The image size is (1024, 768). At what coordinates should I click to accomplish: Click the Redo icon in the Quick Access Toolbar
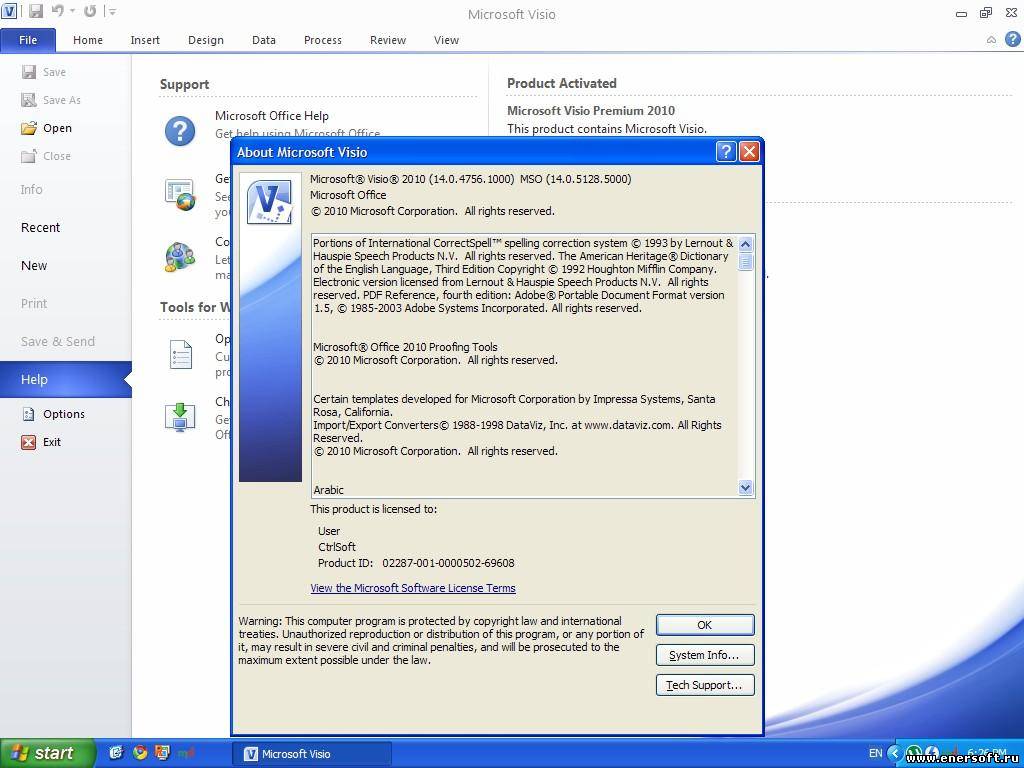pos(90,11)
